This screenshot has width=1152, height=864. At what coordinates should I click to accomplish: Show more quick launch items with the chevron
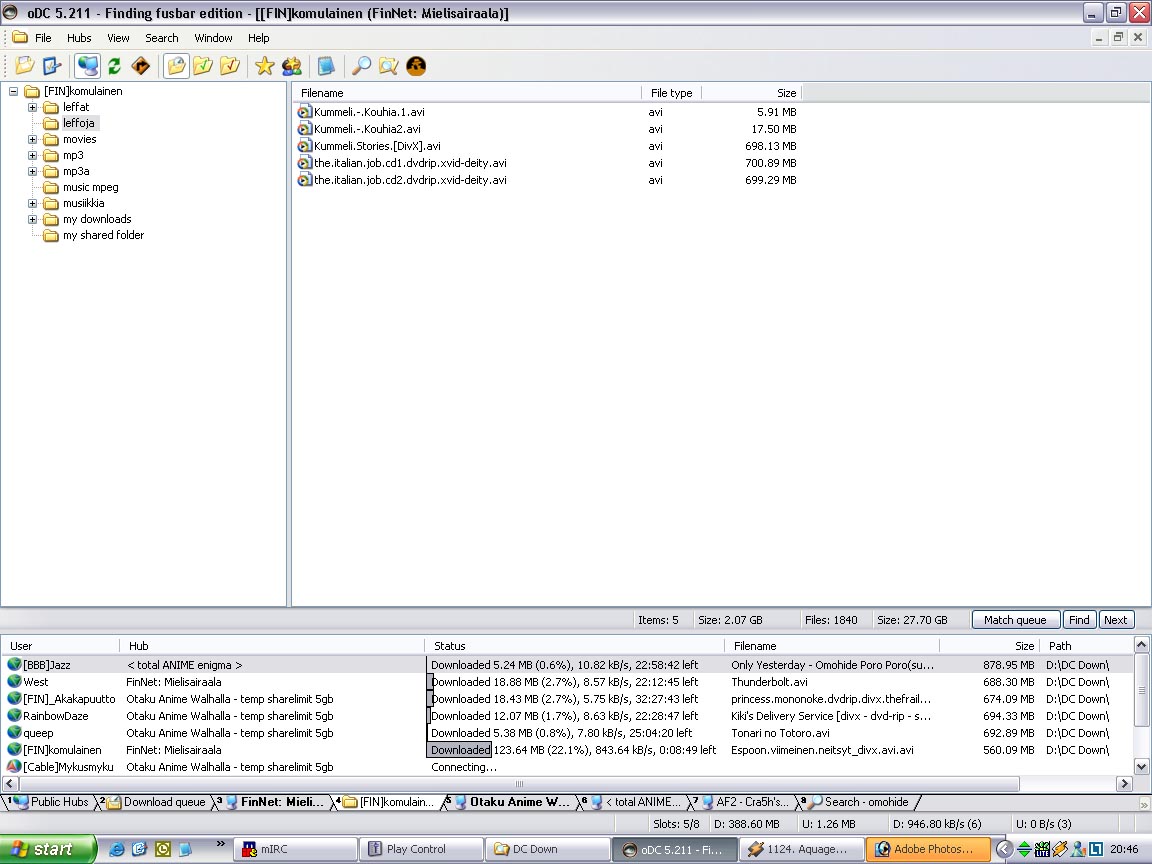pyautogui.click(x=220, y=843)
